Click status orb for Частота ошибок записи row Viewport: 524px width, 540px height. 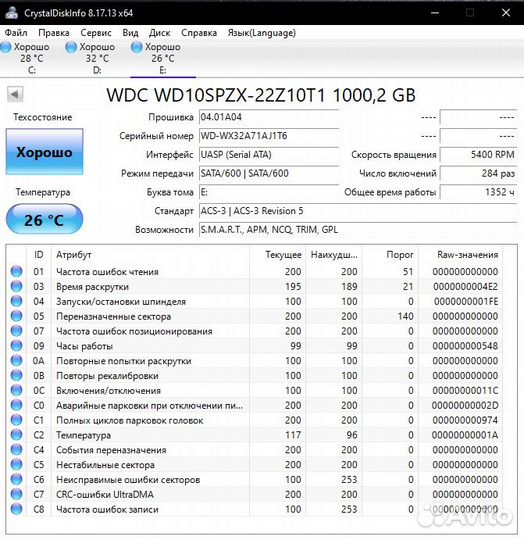point(16,509)
